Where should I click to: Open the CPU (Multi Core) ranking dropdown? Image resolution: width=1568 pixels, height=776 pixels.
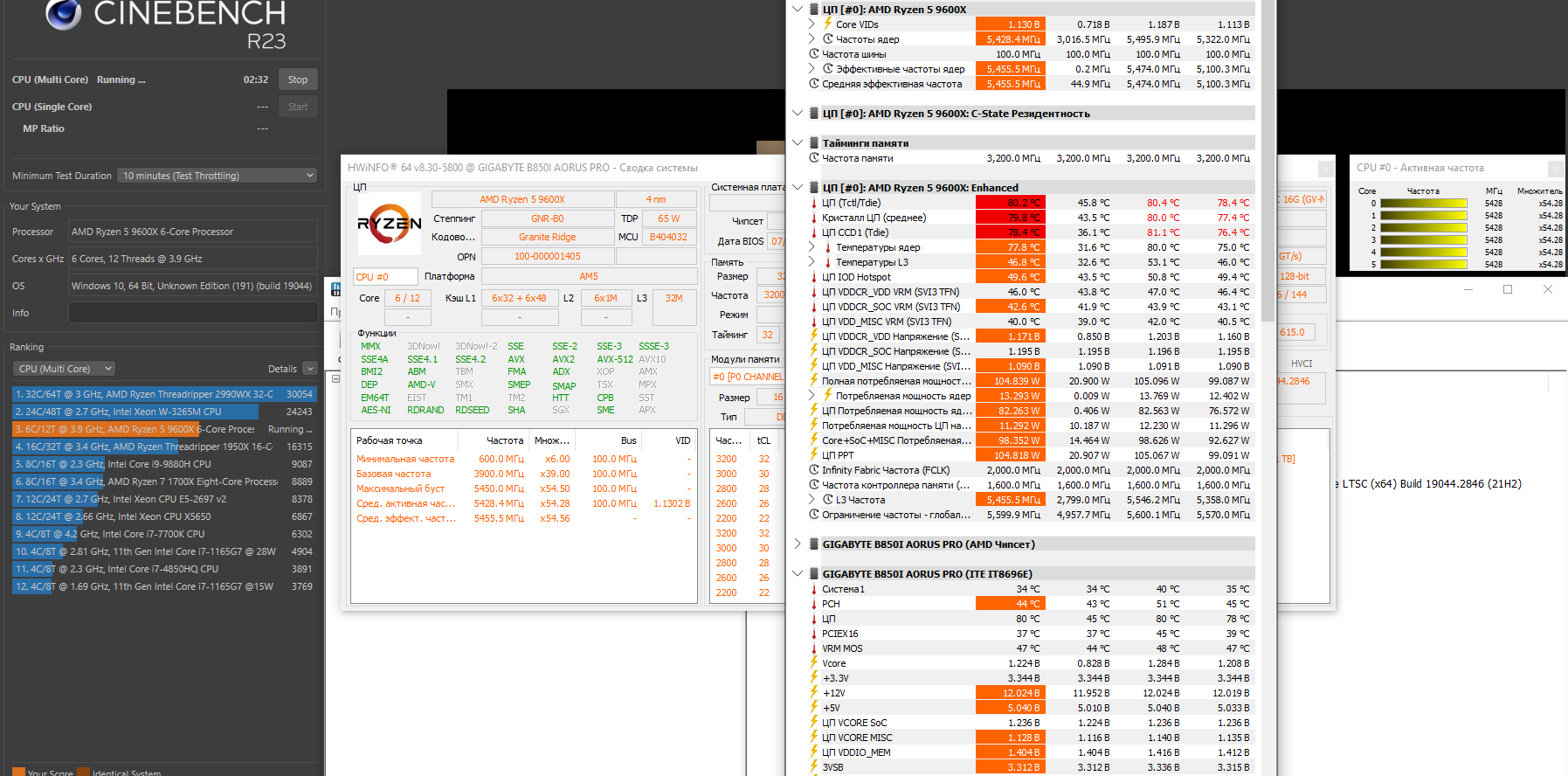click(x=66, y=369)
